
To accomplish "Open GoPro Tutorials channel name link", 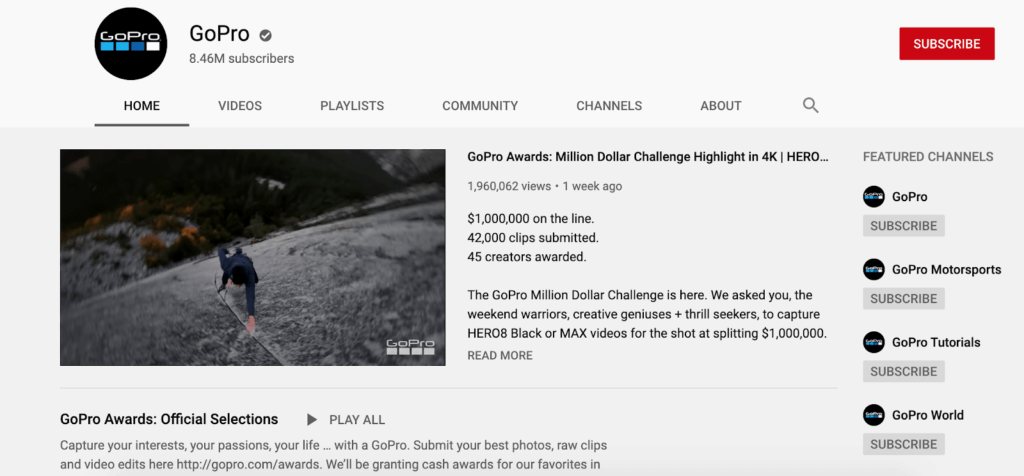I will [x=936, y=342].
